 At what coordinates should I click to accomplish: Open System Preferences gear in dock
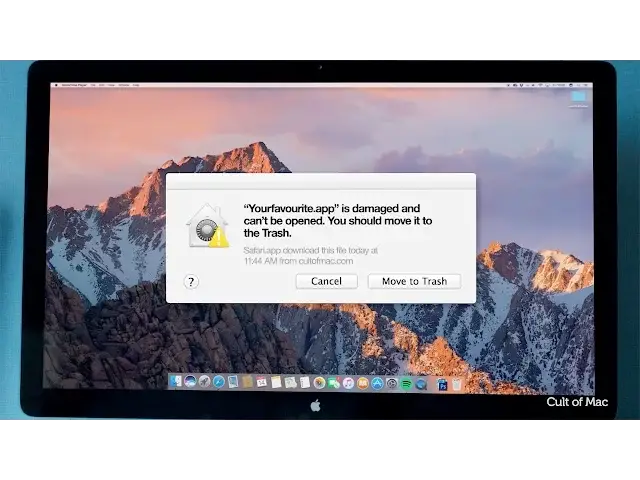[x=392, y=383]
